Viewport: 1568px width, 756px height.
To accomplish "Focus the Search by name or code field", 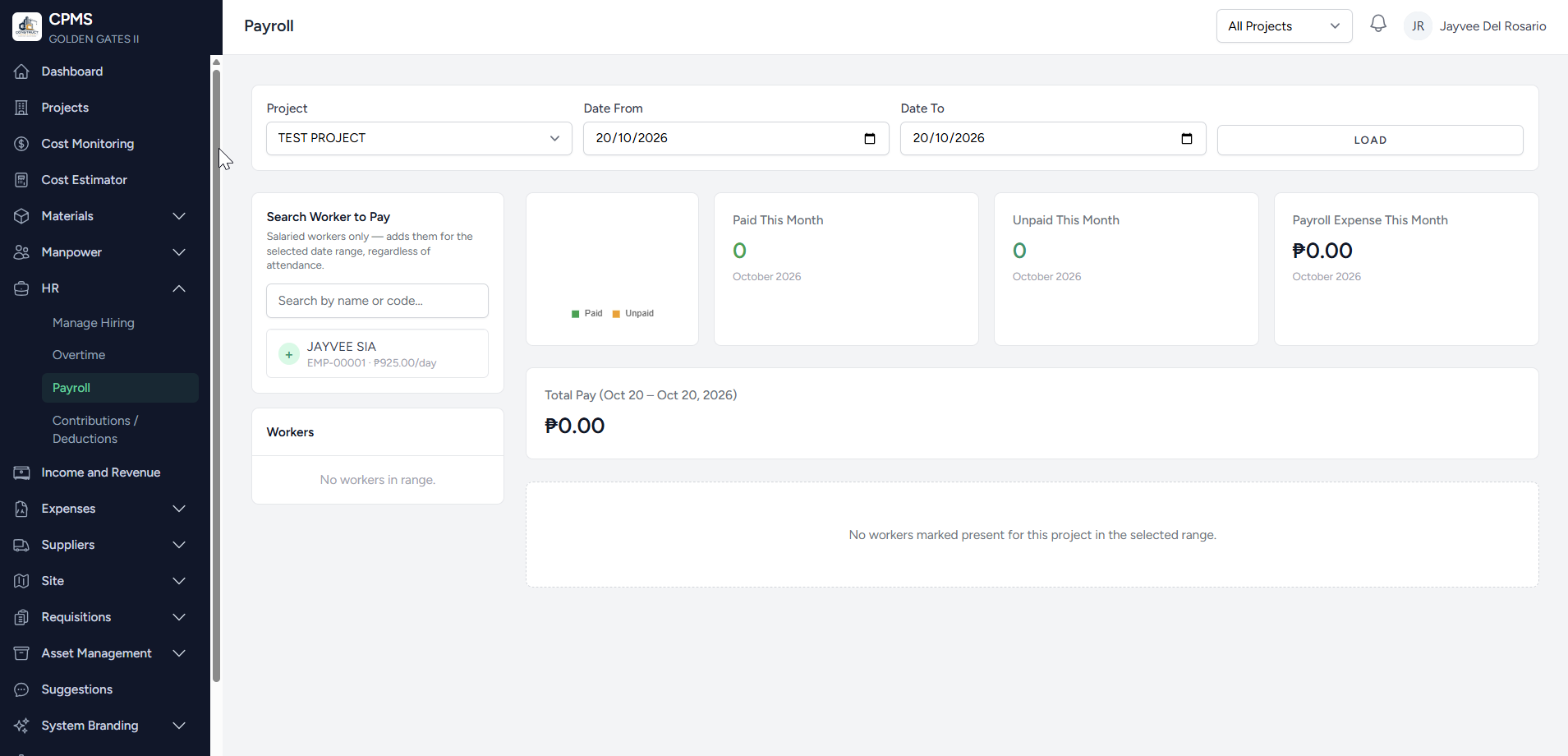I will click(x=377, y=301).
